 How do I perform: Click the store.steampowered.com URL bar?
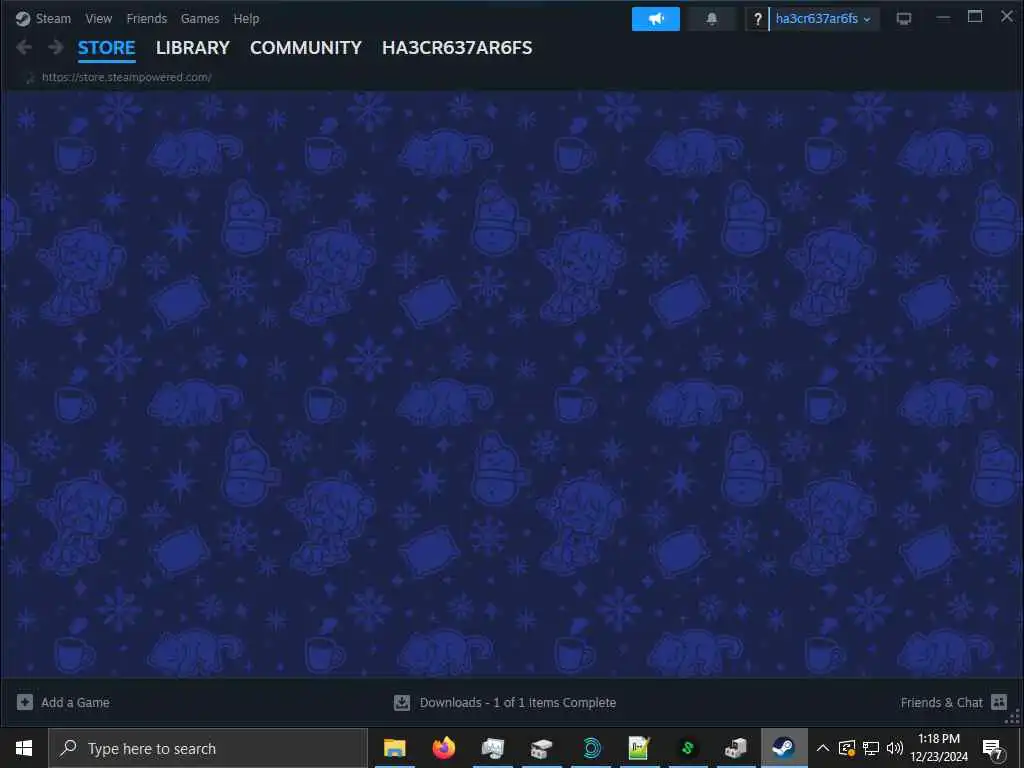(x=126, y=77)
